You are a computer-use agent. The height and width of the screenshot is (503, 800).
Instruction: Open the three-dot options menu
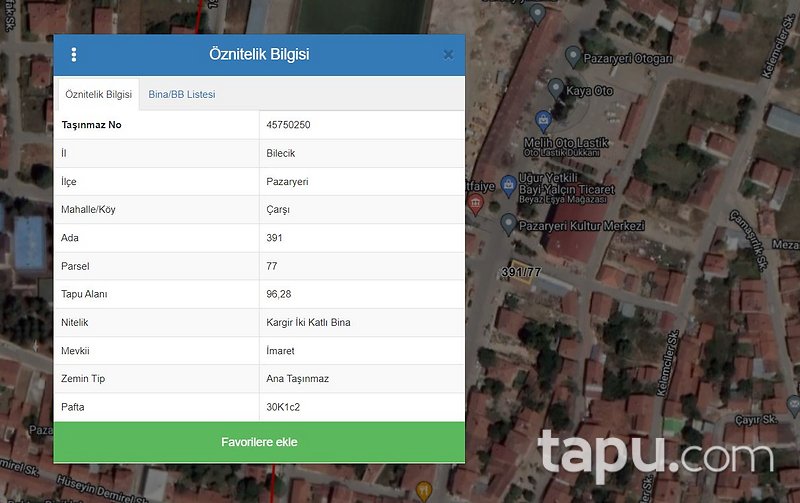tap(74, 55)
